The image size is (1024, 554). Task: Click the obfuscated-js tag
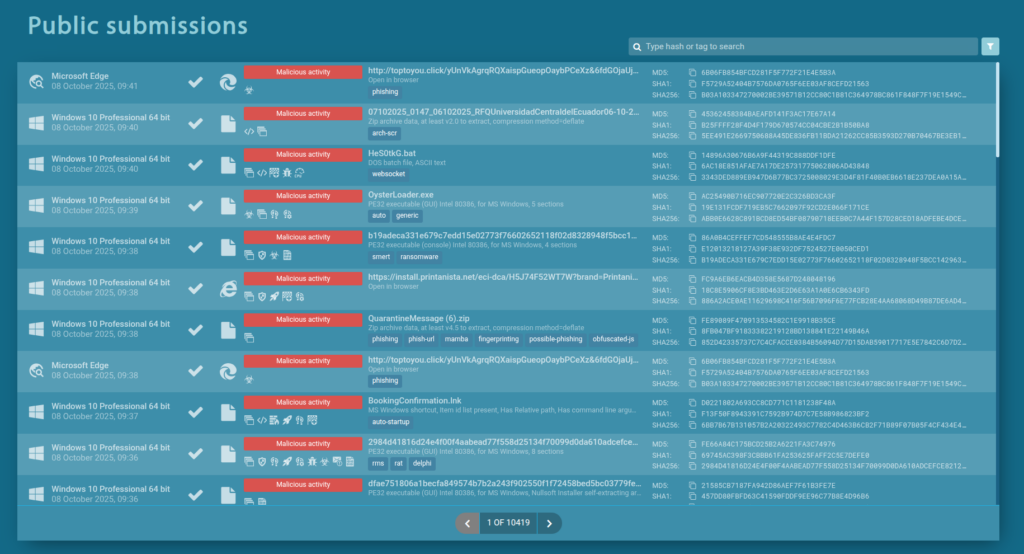(x=614, y=339)
